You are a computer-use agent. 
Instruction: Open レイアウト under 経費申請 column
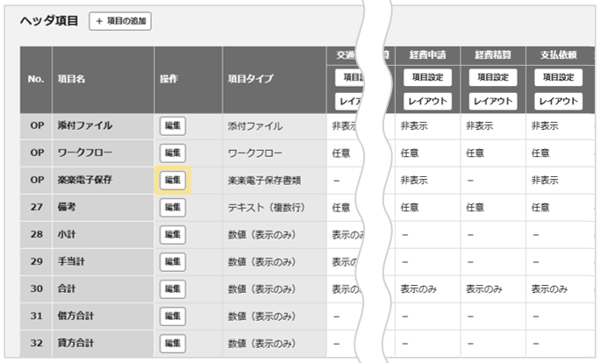point(427,101)
